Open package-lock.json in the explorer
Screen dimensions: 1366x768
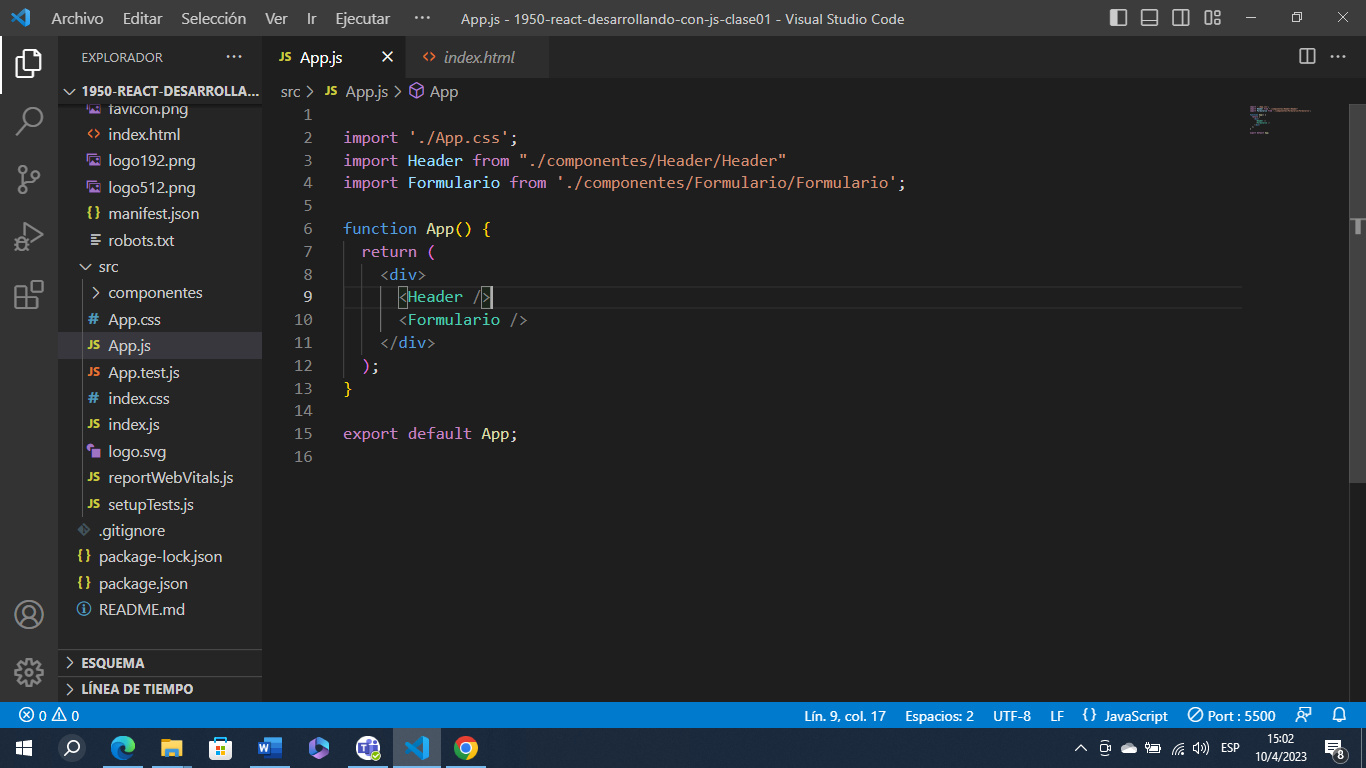160,557
